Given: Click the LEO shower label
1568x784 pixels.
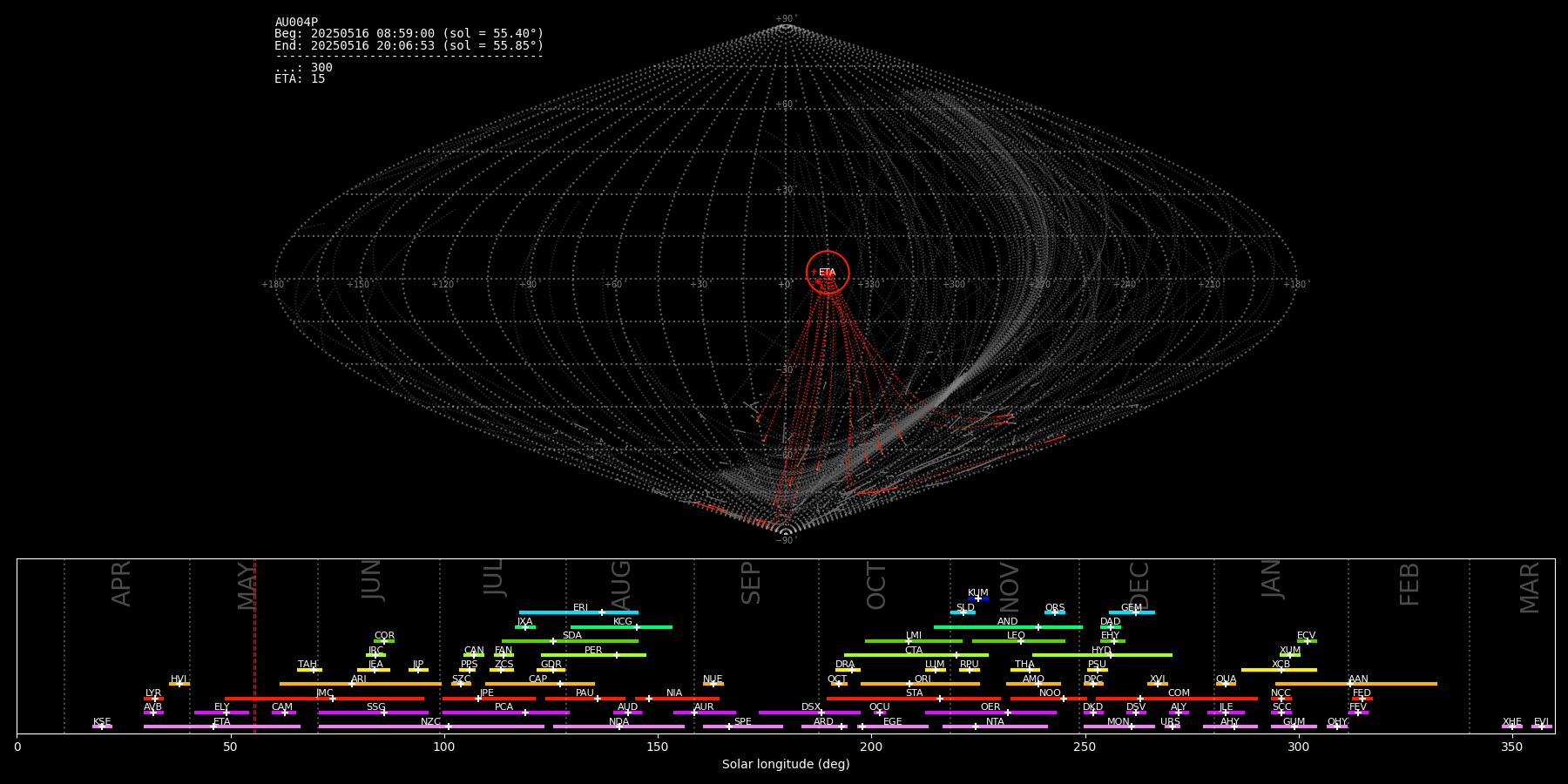Looking at the screenshot, I should click(1016, 636).
